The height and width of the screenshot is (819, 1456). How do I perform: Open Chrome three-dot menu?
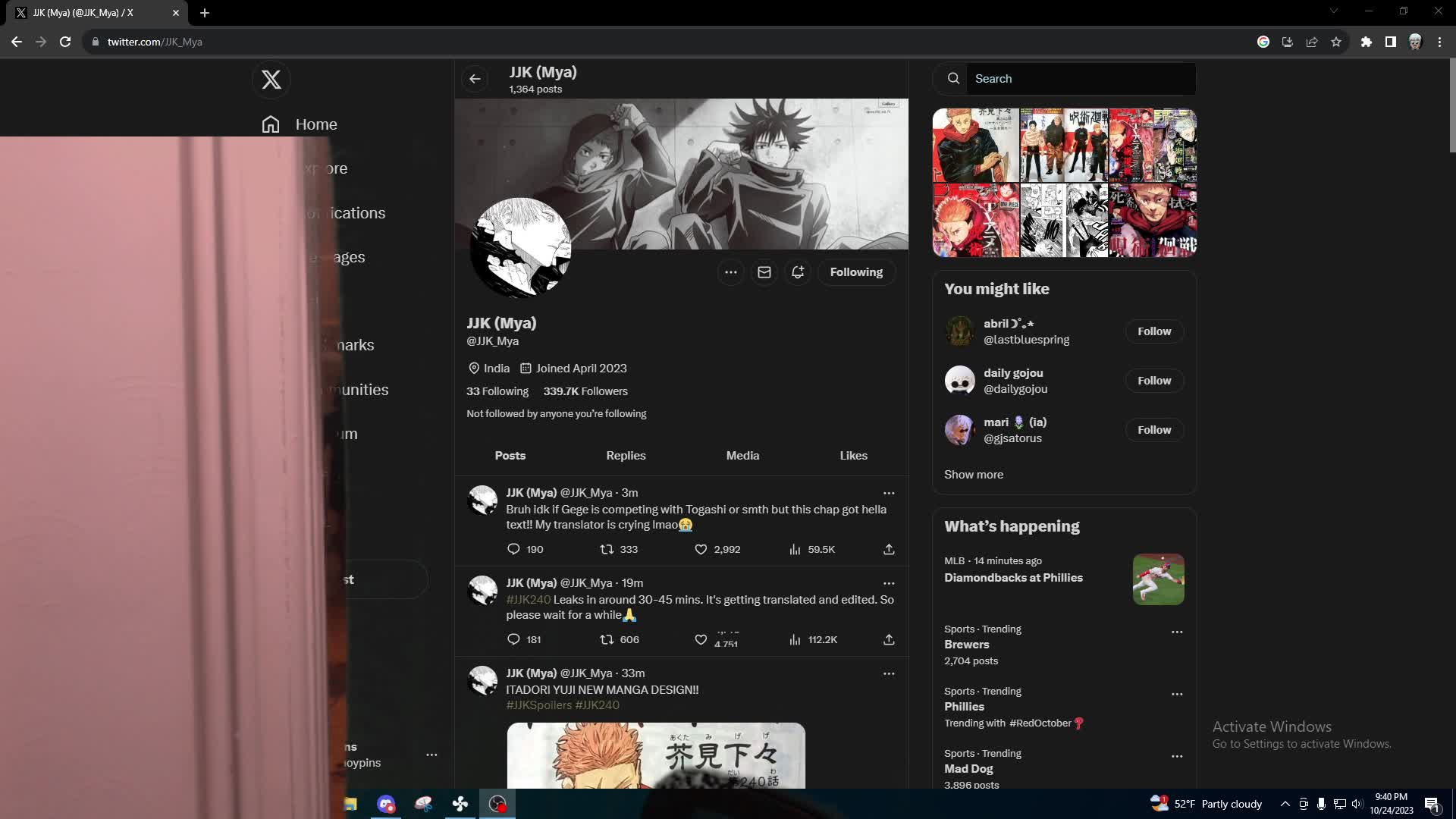click(x=1439, y=42)
